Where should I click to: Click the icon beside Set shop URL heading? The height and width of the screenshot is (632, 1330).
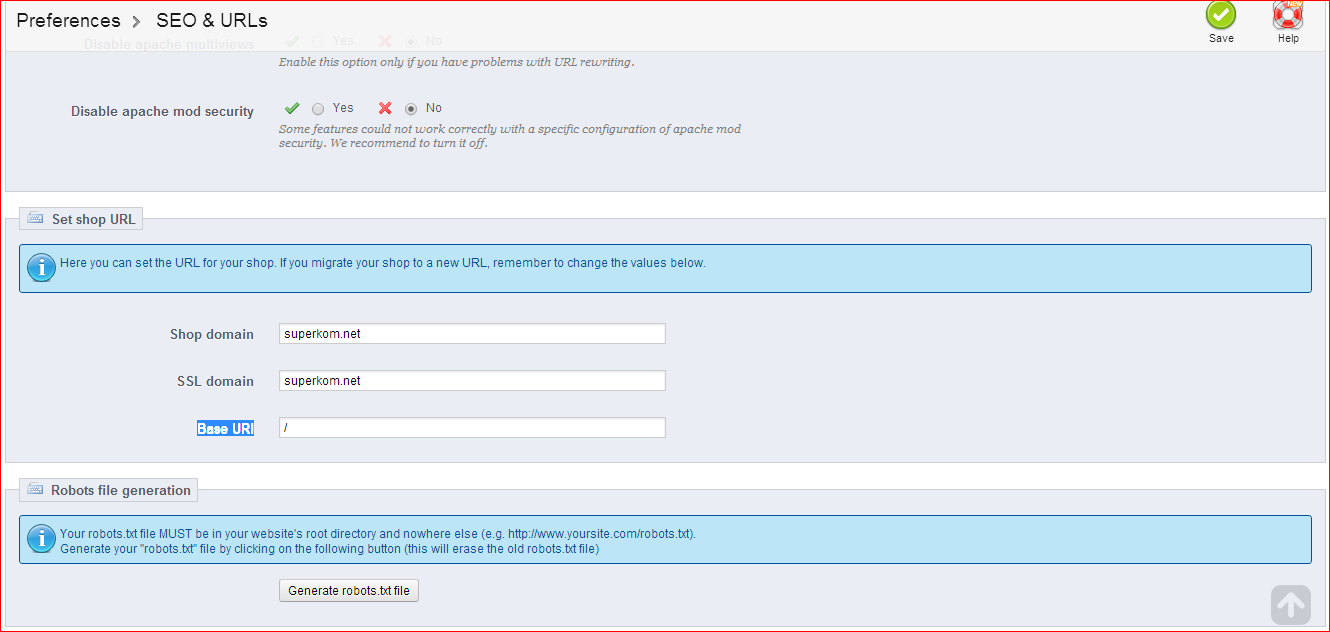tap(36, 218)
